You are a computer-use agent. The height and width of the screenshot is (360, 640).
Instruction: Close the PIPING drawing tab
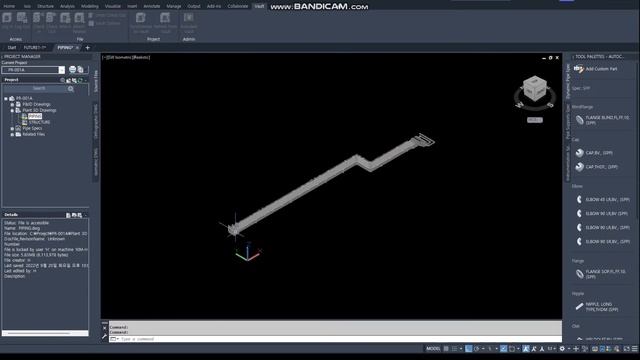(x=77, y=48)
